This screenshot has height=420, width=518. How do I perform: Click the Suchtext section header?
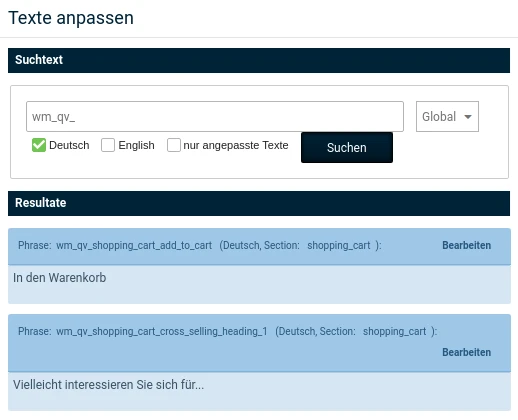tap(259, 60)
